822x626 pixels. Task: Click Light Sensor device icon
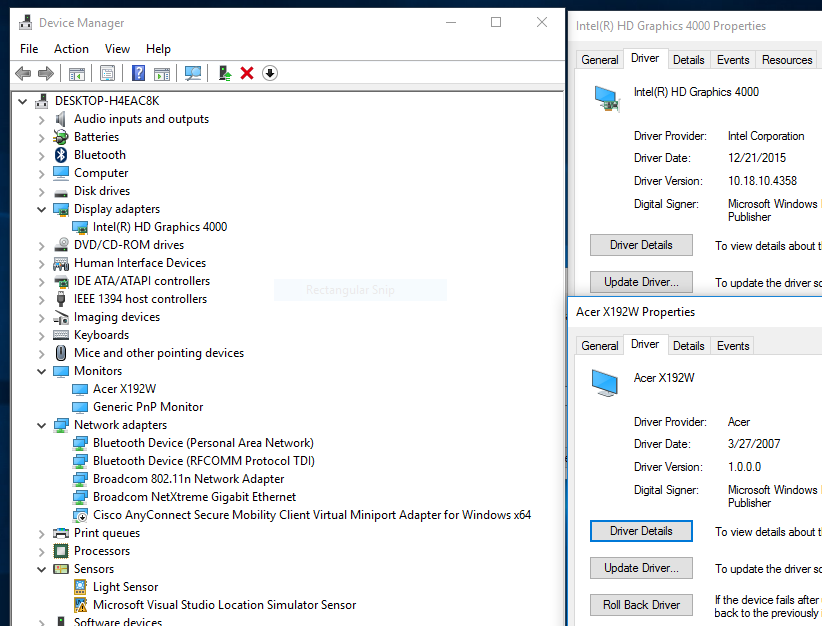(x=80, y=587)
